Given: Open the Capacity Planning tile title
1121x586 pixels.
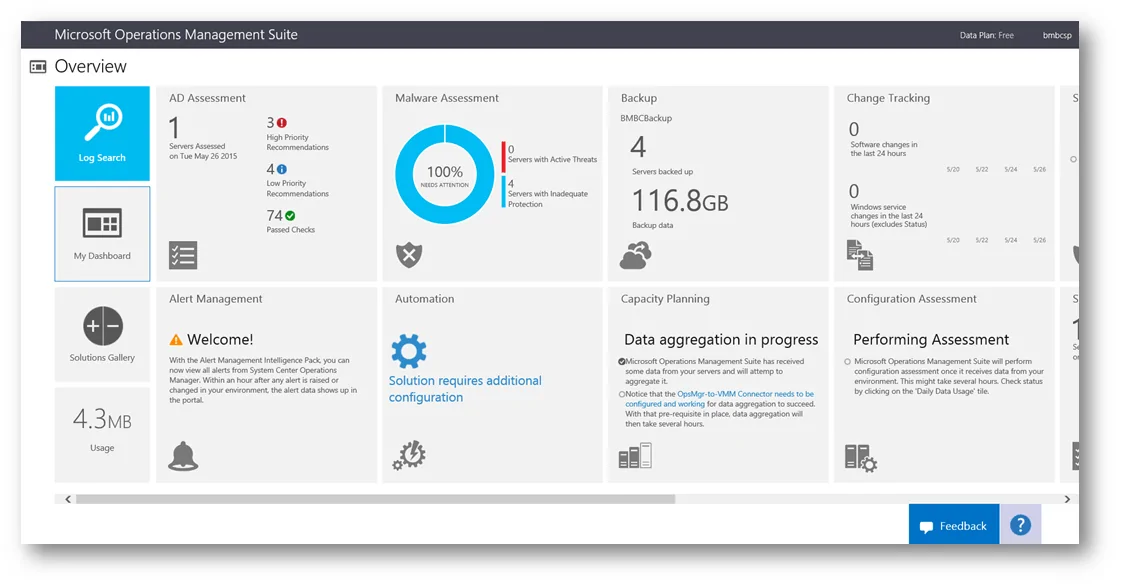Looking at the screenshot, I should pyautogui.click(x=665, y=299).
